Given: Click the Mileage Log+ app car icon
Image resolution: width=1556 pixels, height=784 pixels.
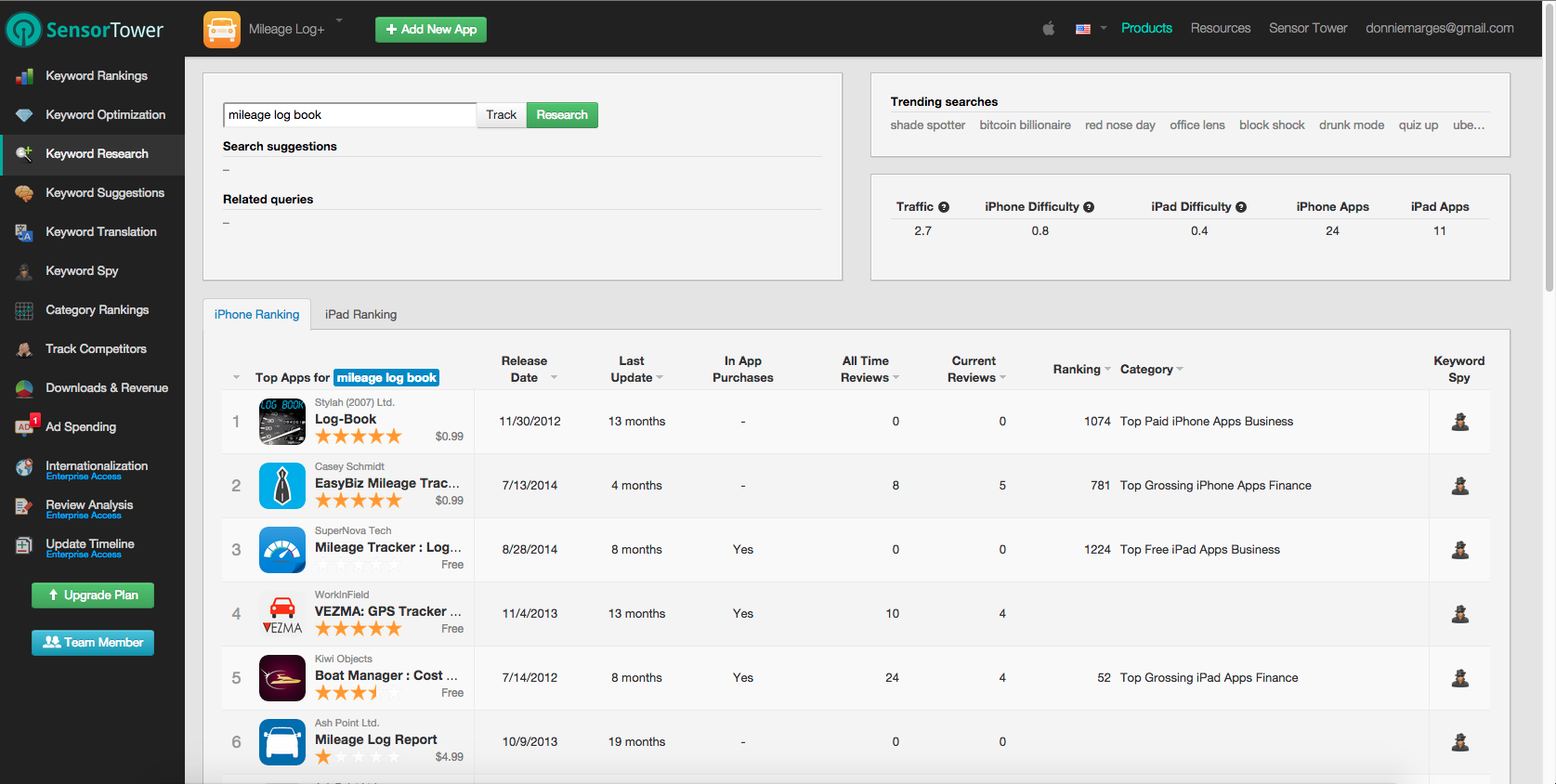Looking at the screenshot, I should [222, 30].
